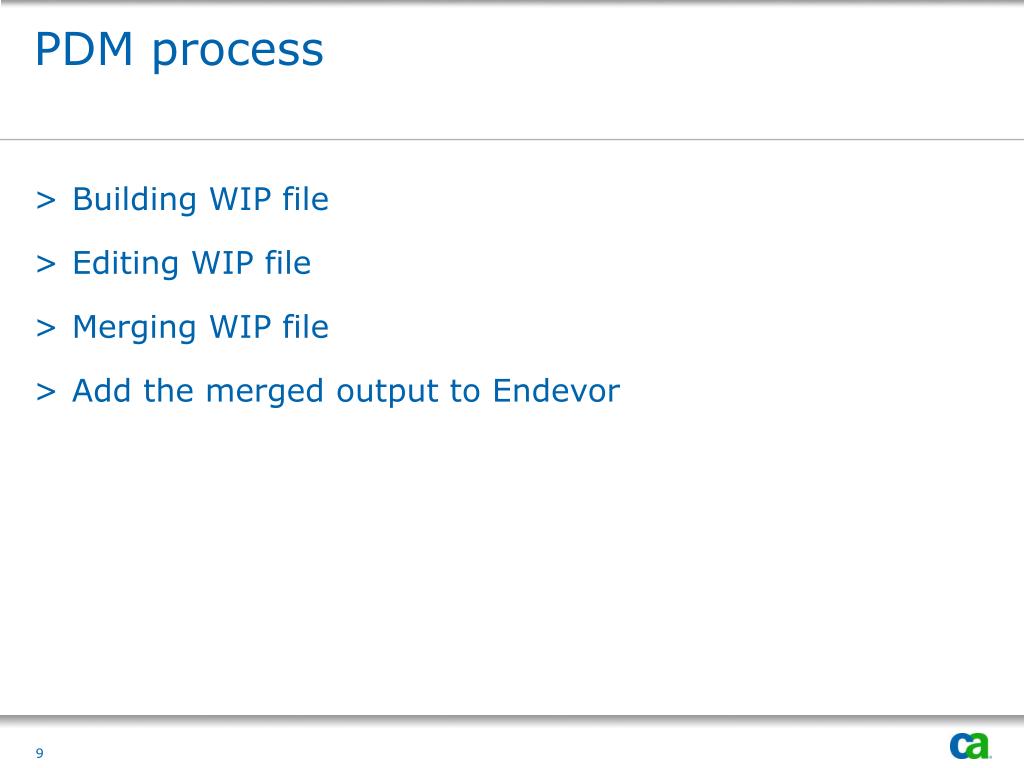Screen dimensions: 1024x768
Task: Click the word Merging in the third bullet
Action: click(x=135, y=328)
